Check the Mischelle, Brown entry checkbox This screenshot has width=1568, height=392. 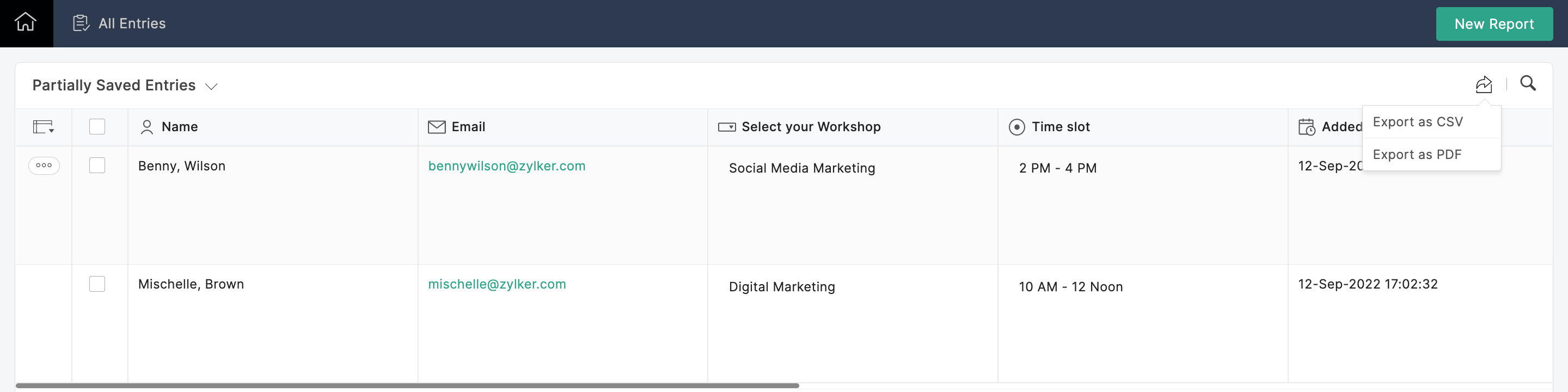pyautogui.click(x=97, y=284)
